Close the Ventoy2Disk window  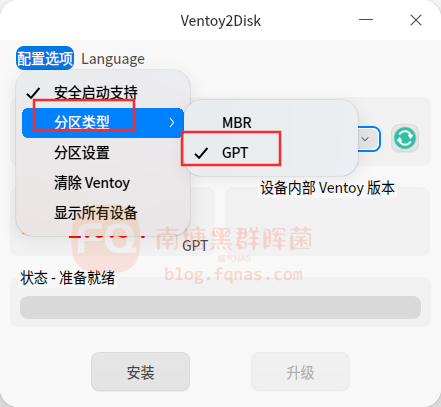[x=416, y=20]
